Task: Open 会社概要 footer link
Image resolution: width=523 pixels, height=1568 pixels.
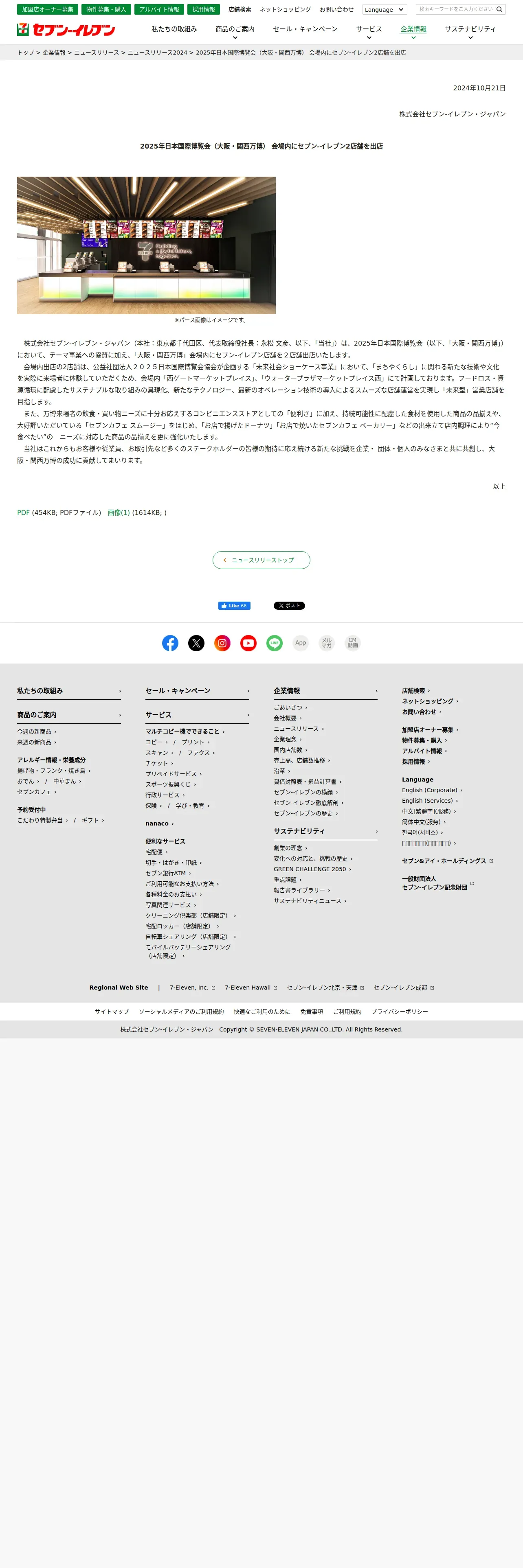Action: pos(288,718)
